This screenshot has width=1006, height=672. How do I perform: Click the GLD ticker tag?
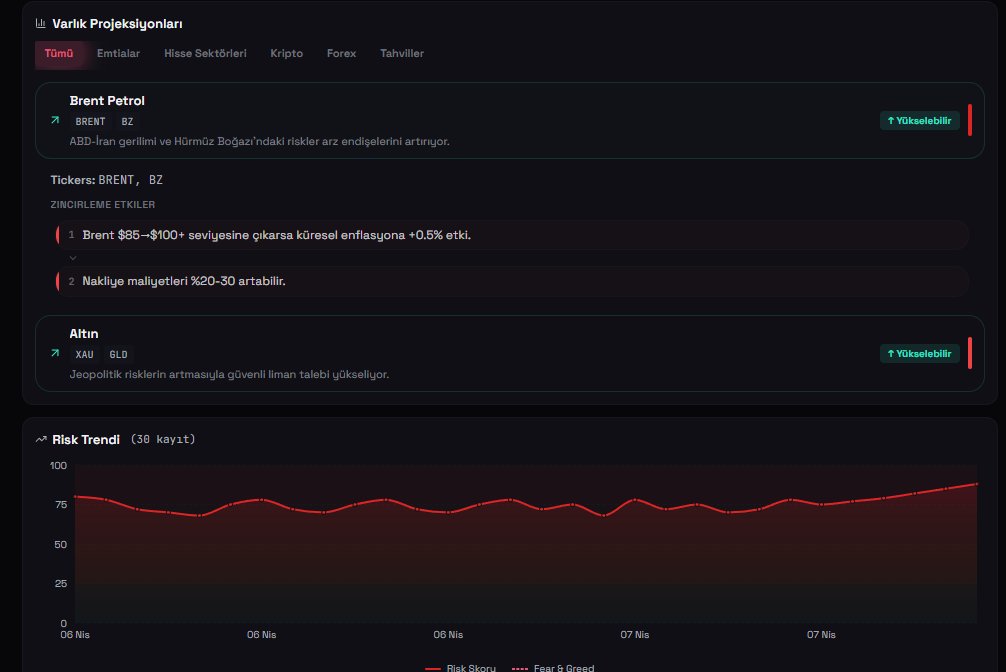point(118,354)
